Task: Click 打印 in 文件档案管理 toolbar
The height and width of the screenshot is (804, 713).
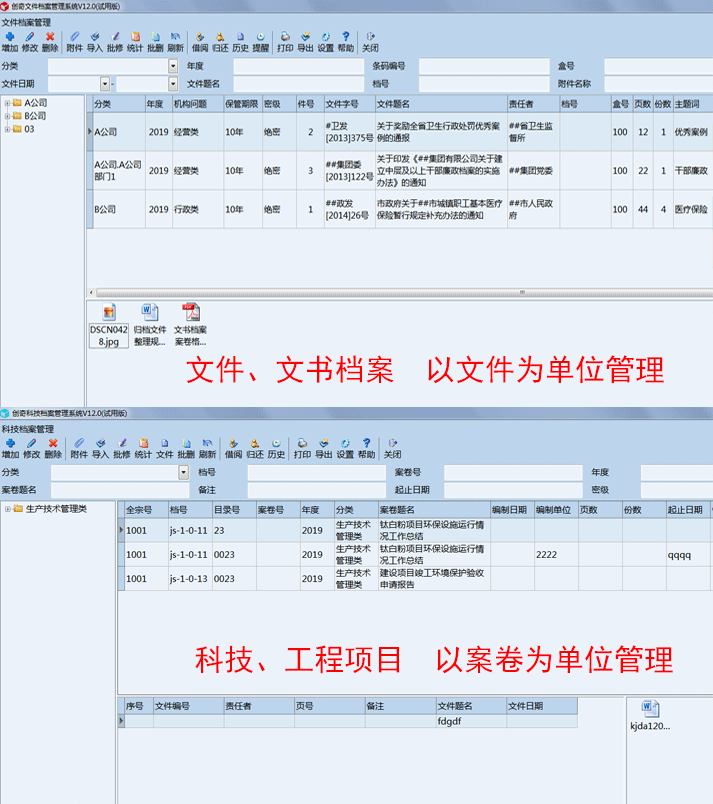Action: [285, 42]
